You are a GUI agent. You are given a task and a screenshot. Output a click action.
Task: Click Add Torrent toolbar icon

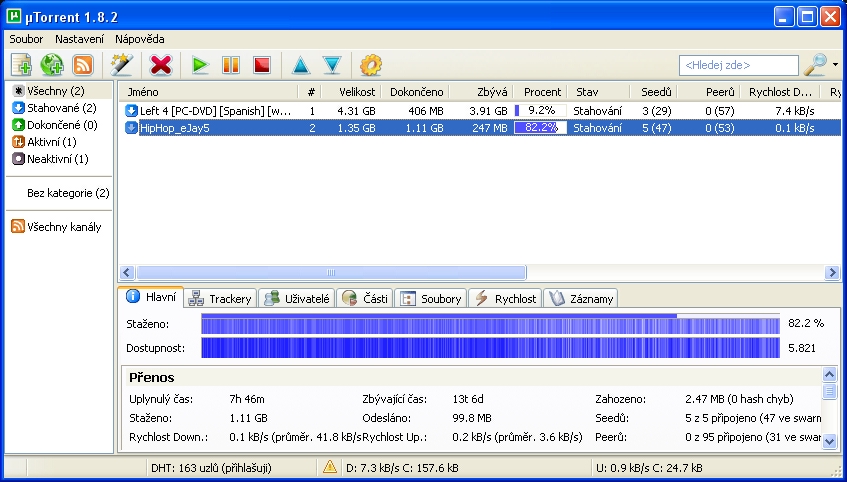22,65
